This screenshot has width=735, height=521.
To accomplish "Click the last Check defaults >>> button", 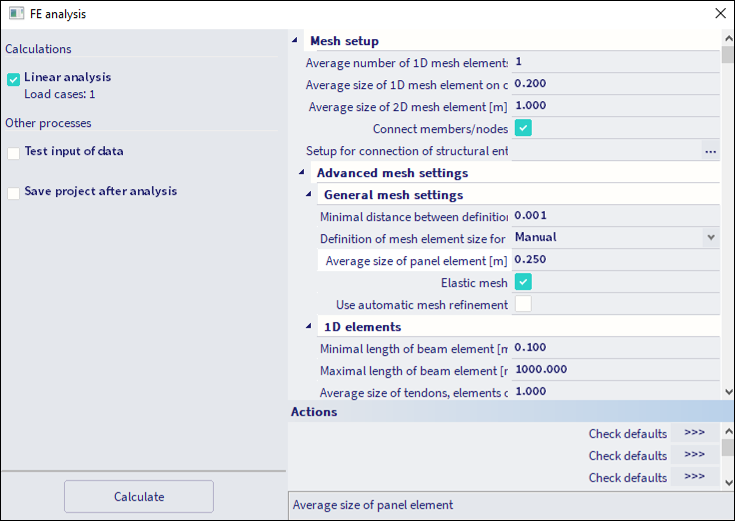I will (x=694, y=477).
